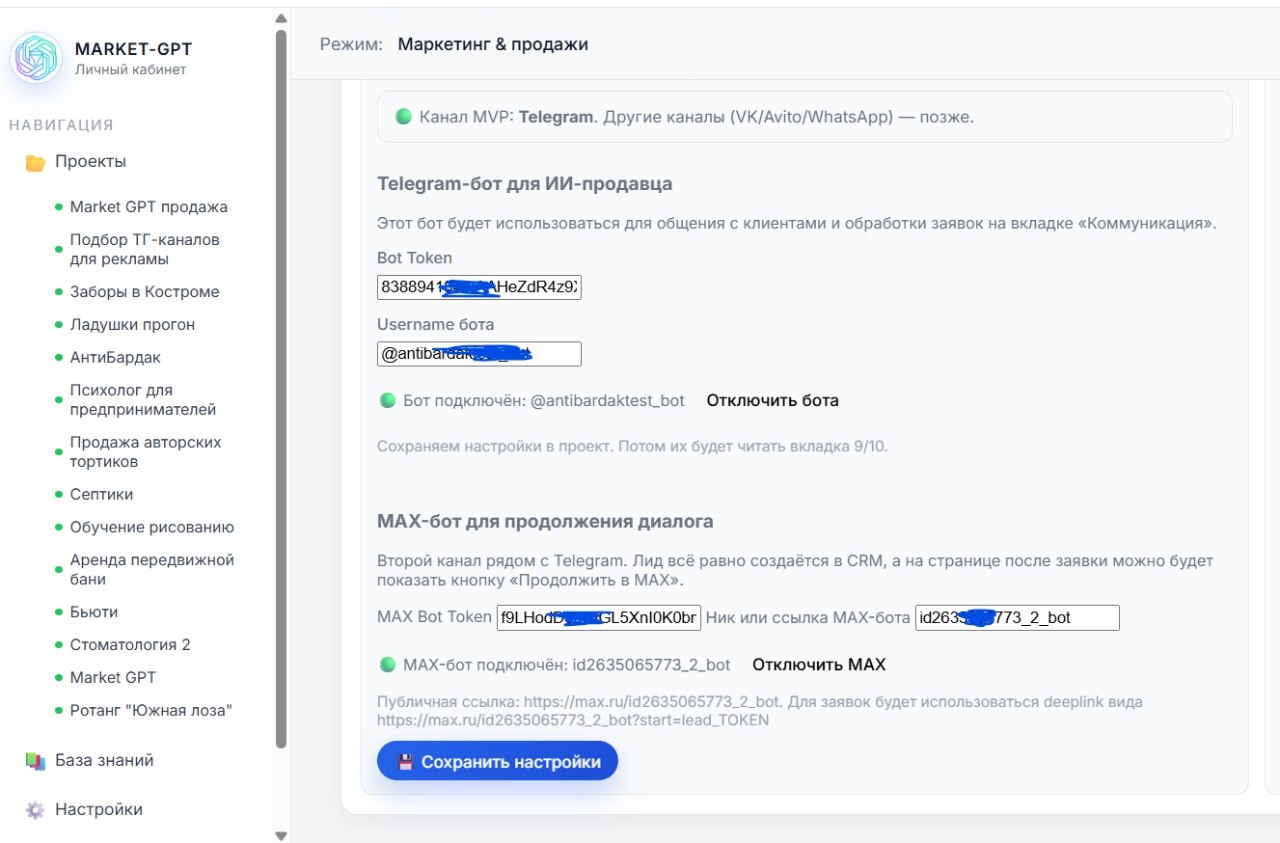This screenshot has height=843, width=1280.
Task: Click the green status dot beside MAX-бот подключён
Action: (388, 664)
